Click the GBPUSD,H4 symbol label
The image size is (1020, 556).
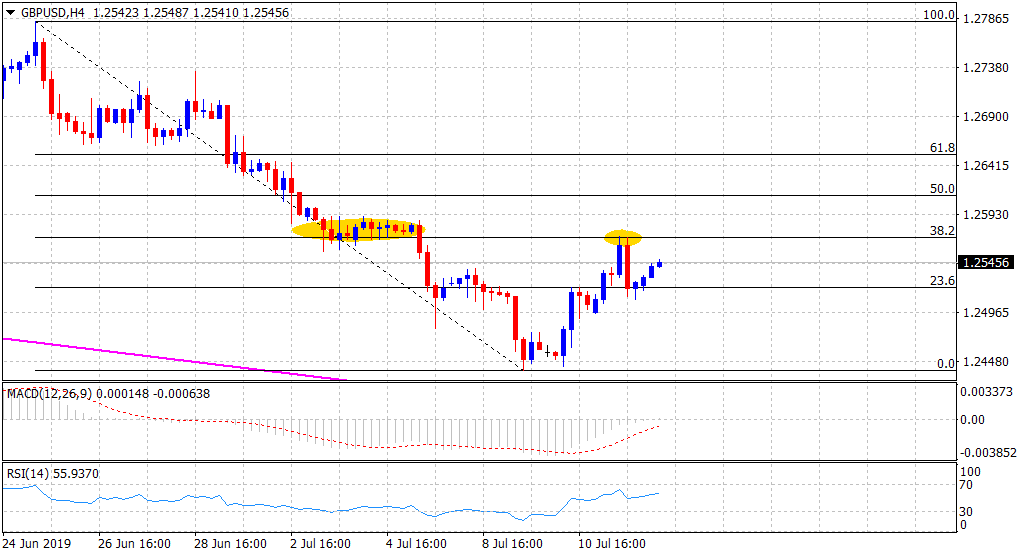coord(53,12)
